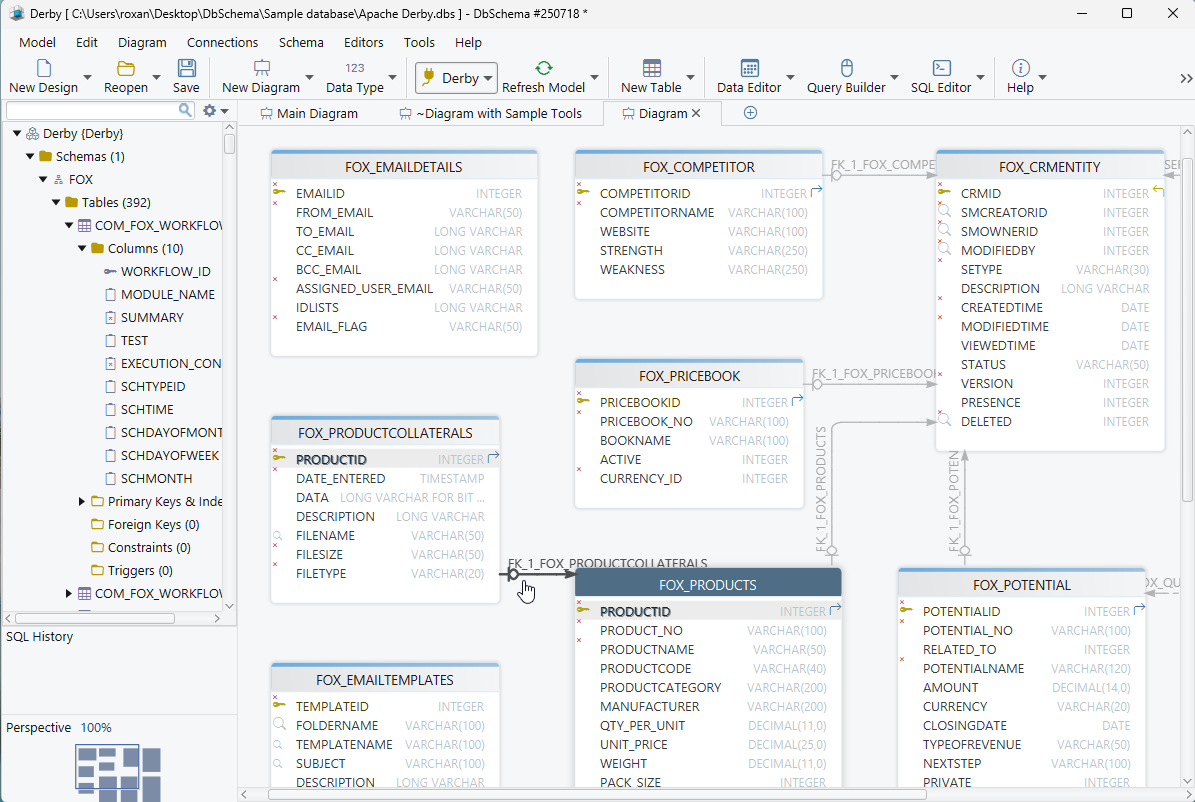The image size is (1195, 802).
Task: Expand Primary Keys & Indexes node
Action: tap(82, 501)
